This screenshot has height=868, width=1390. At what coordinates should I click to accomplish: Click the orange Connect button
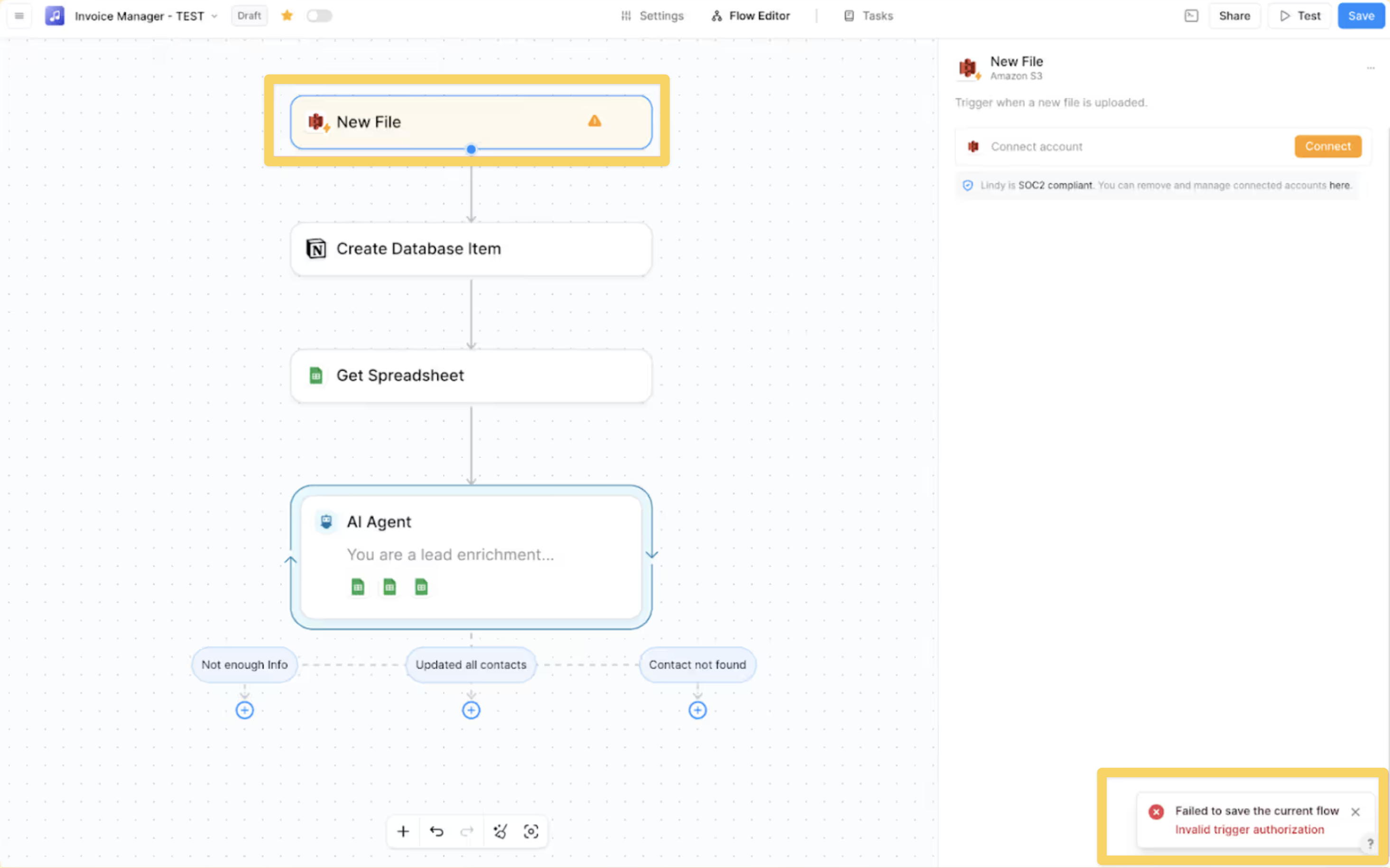point(1327,147)
